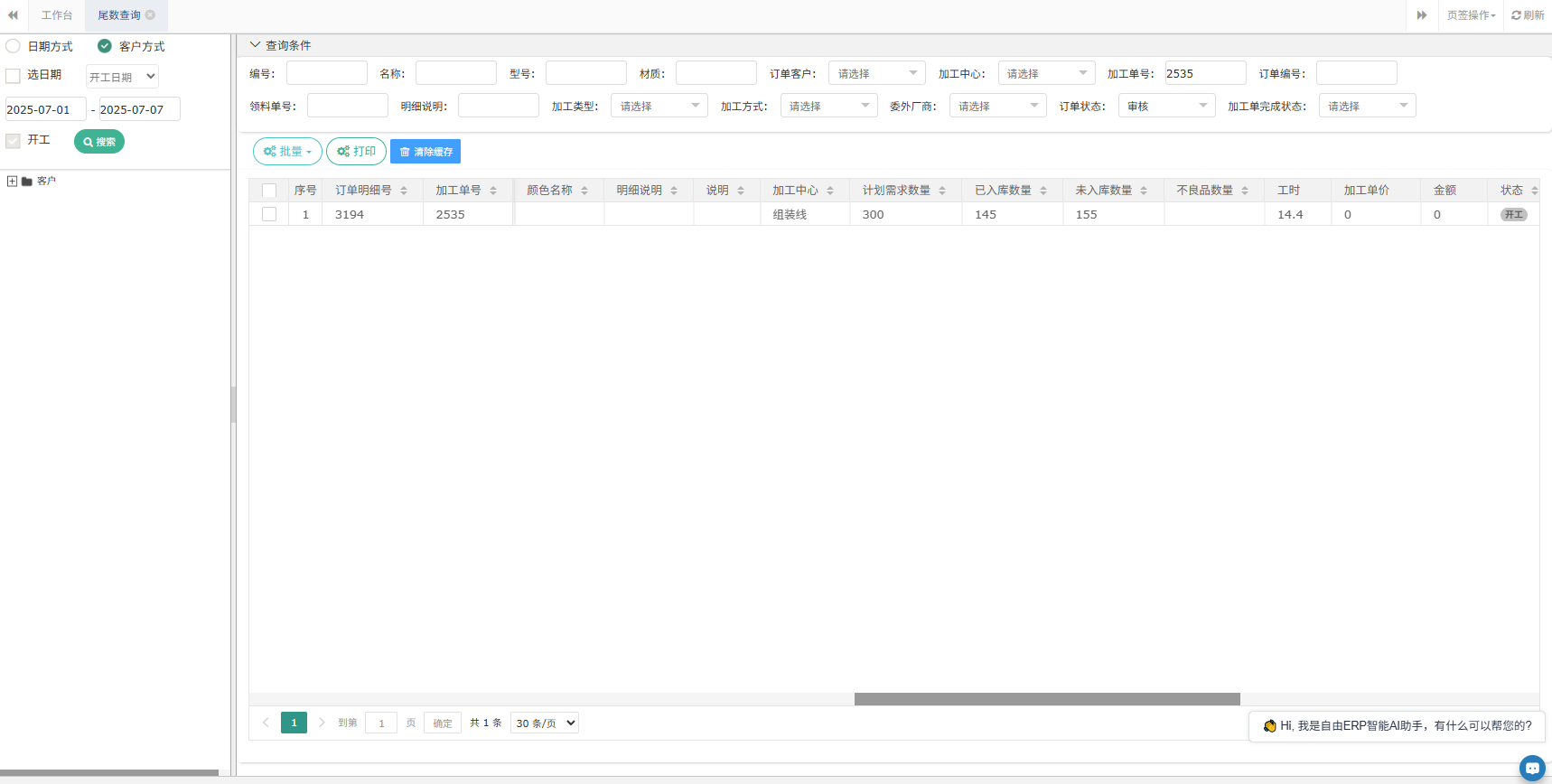Select the 日期方式 radio option
Image resolution: width=1552 pixels, height=784 pixels.
pos(14,46)
